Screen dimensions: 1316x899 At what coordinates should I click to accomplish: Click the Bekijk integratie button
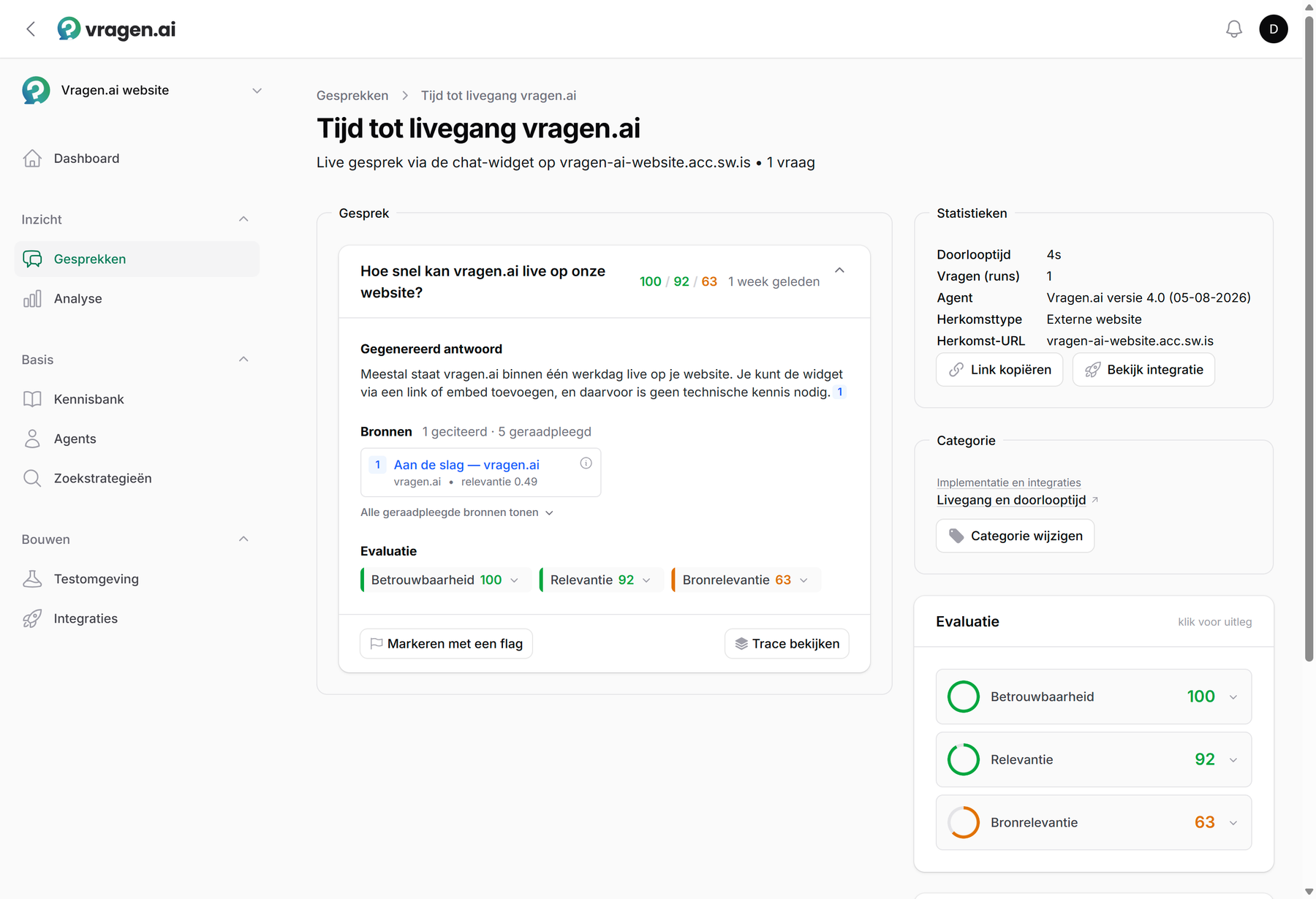tap(1143, 370)
